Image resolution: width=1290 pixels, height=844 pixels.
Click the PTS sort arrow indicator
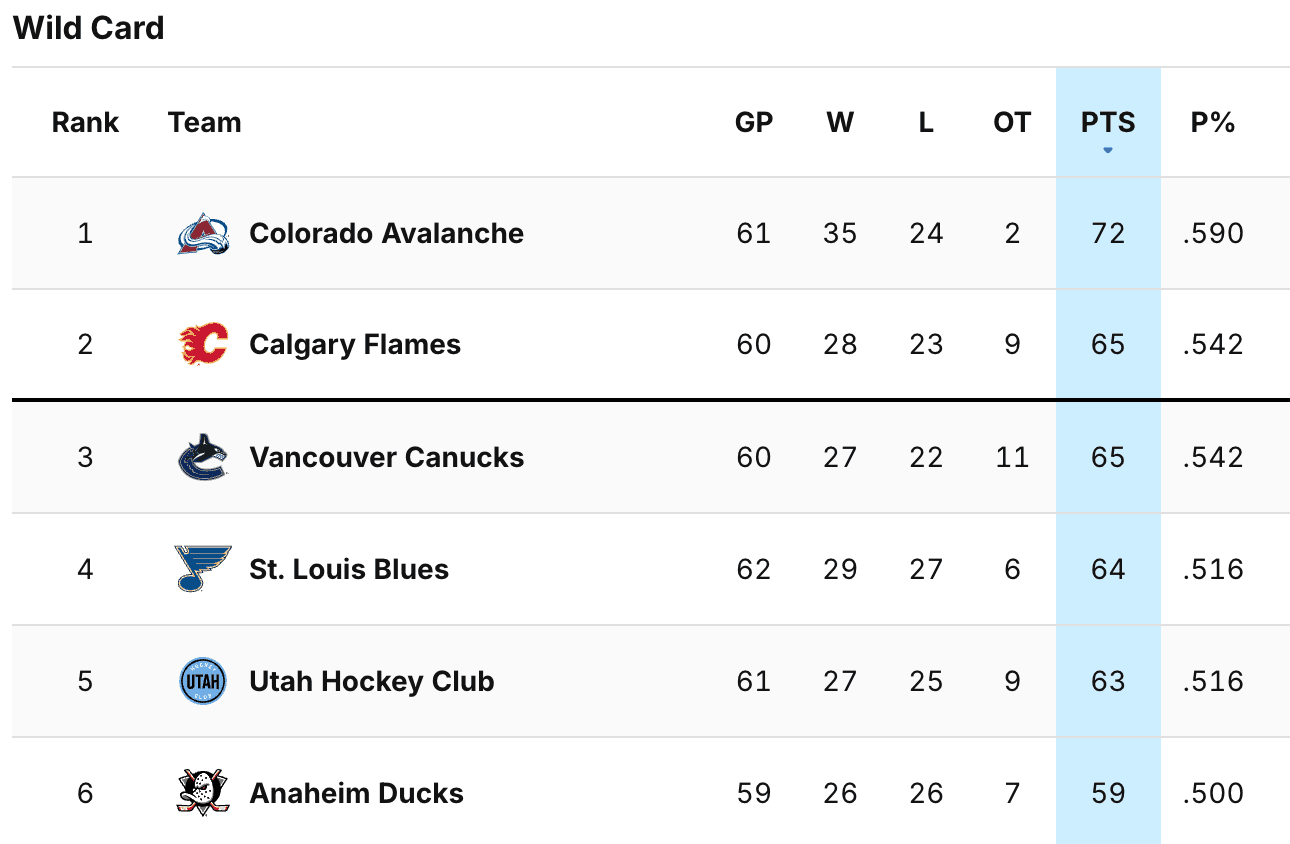click(x=1108, y=150)
